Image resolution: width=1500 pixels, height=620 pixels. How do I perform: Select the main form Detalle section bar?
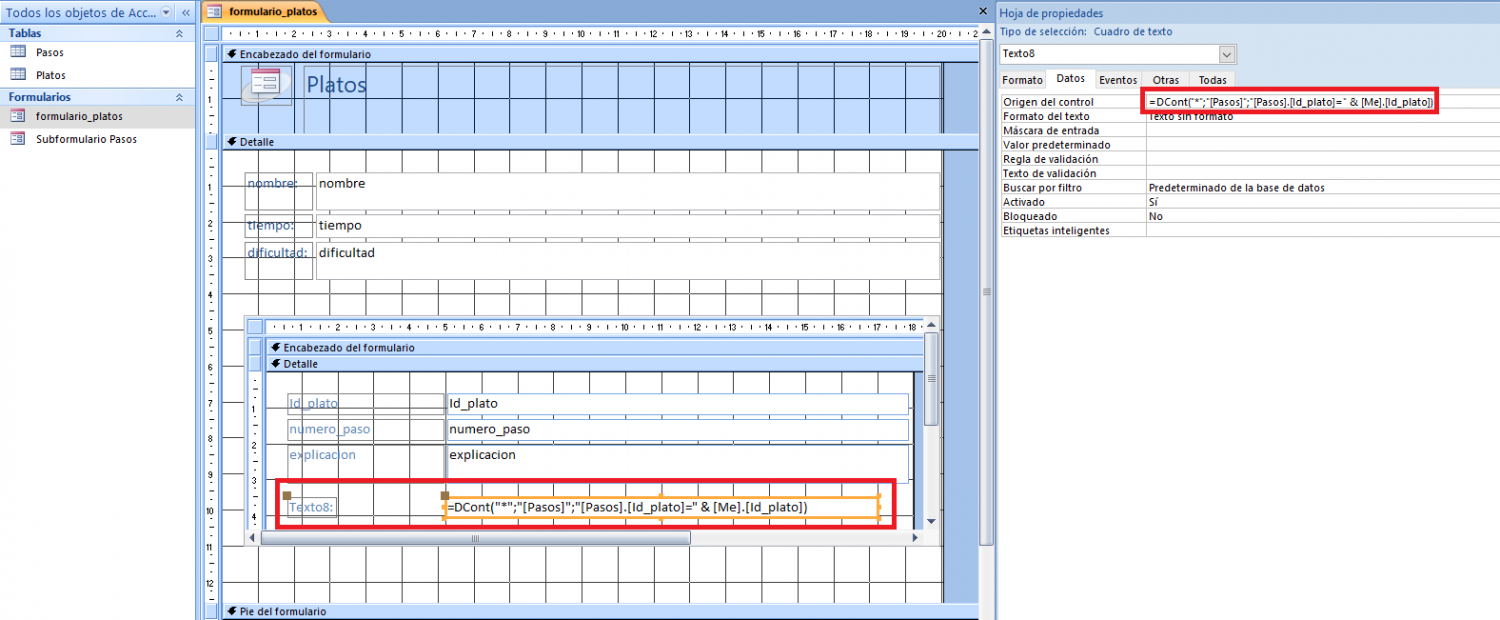point(599,142)
